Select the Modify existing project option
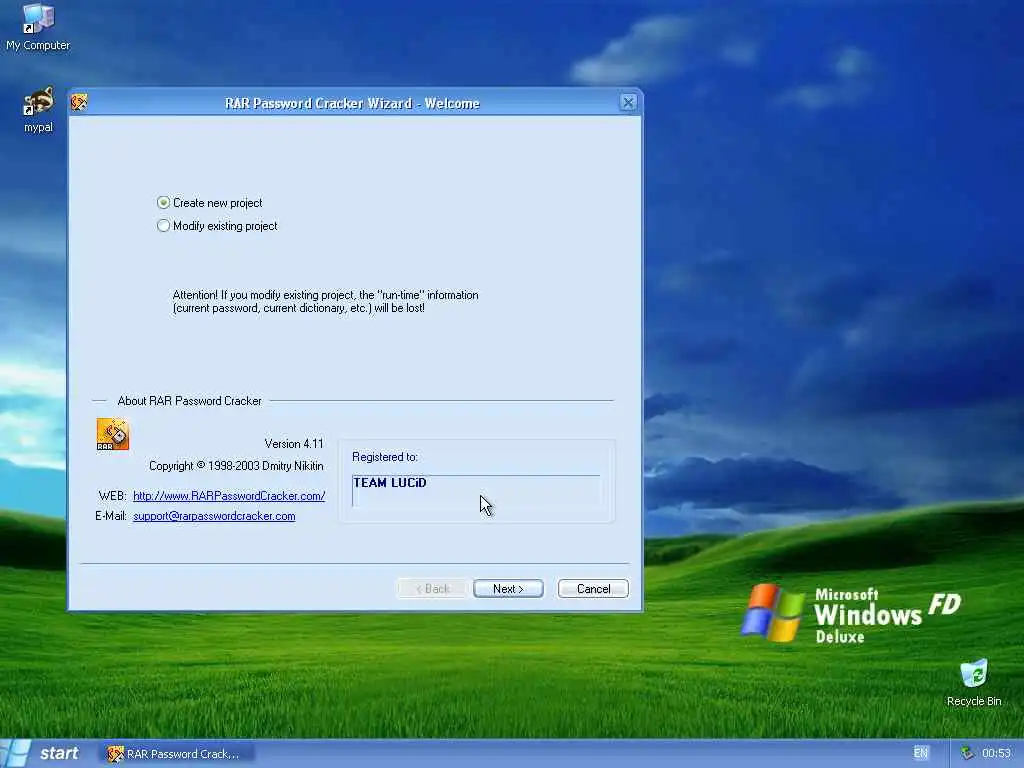Image resolution: width=1024 pixels, height=768 pixels. tap(217, 226)
